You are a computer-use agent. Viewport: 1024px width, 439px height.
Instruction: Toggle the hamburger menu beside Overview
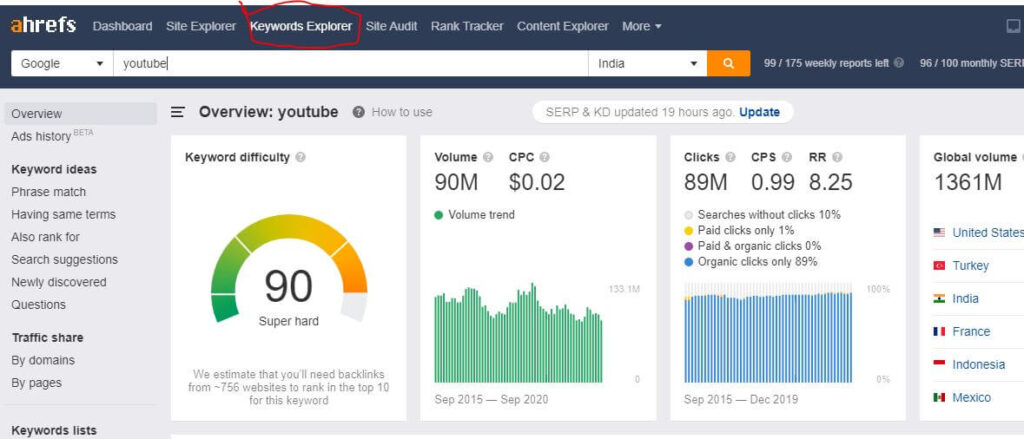click(x=178, y=112)
